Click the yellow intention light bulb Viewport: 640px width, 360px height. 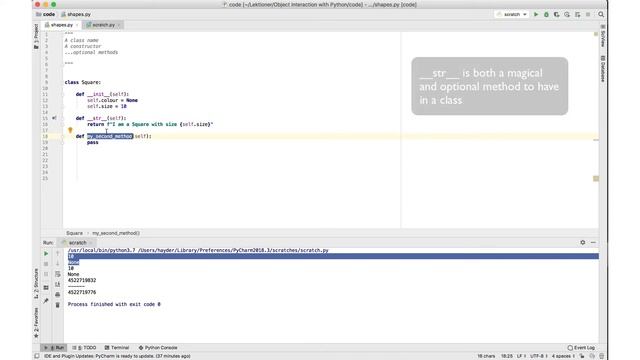tap(70, 130)
